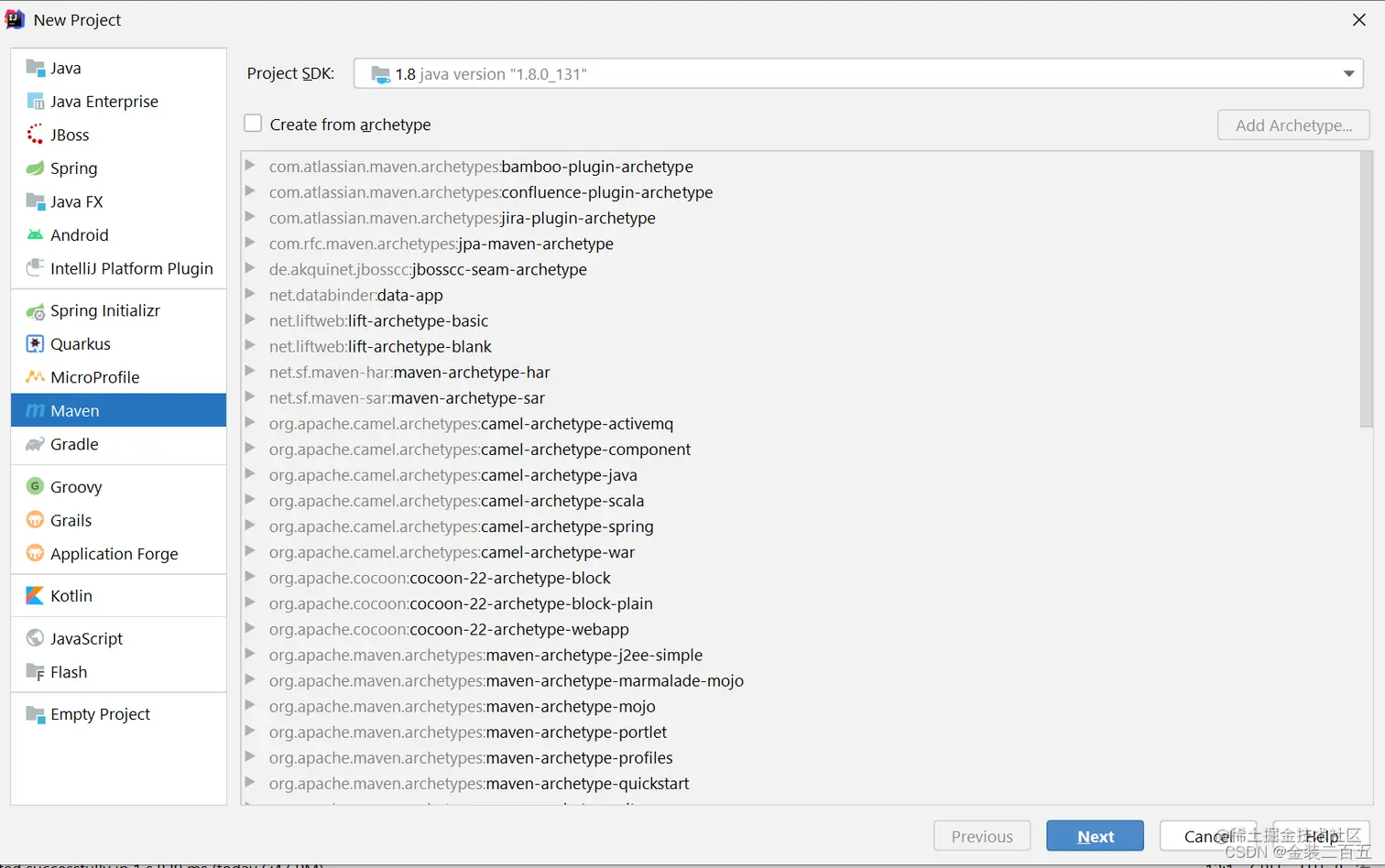Expand the net.databinder data-app node

coord(249,294)
